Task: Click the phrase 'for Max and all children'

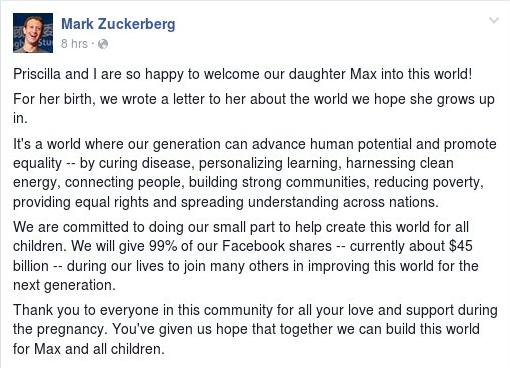Action: point(88,349)
